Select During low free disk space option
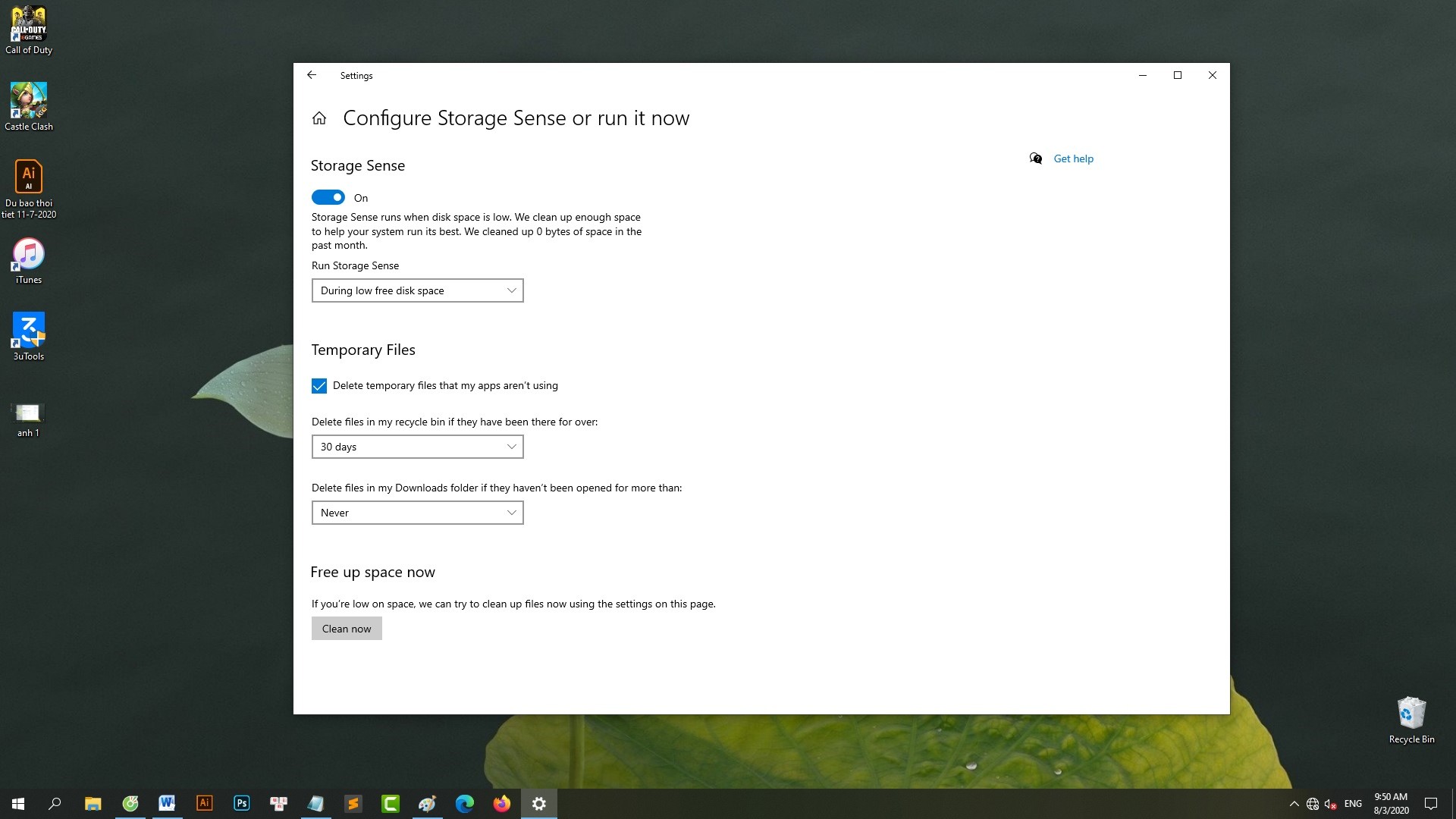This screenshot has height=819, width=1456. click(x=416, y=290)
